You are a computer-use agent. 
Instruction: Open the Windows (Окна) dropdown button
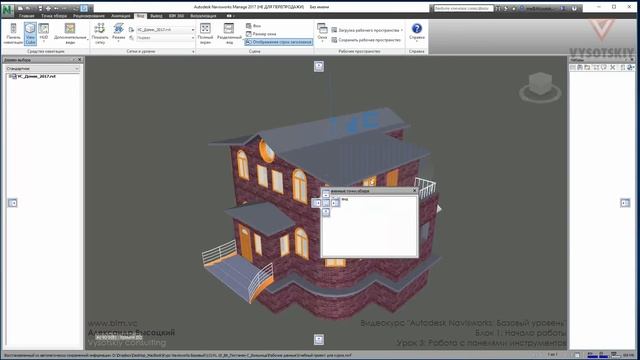click(322, 33)
